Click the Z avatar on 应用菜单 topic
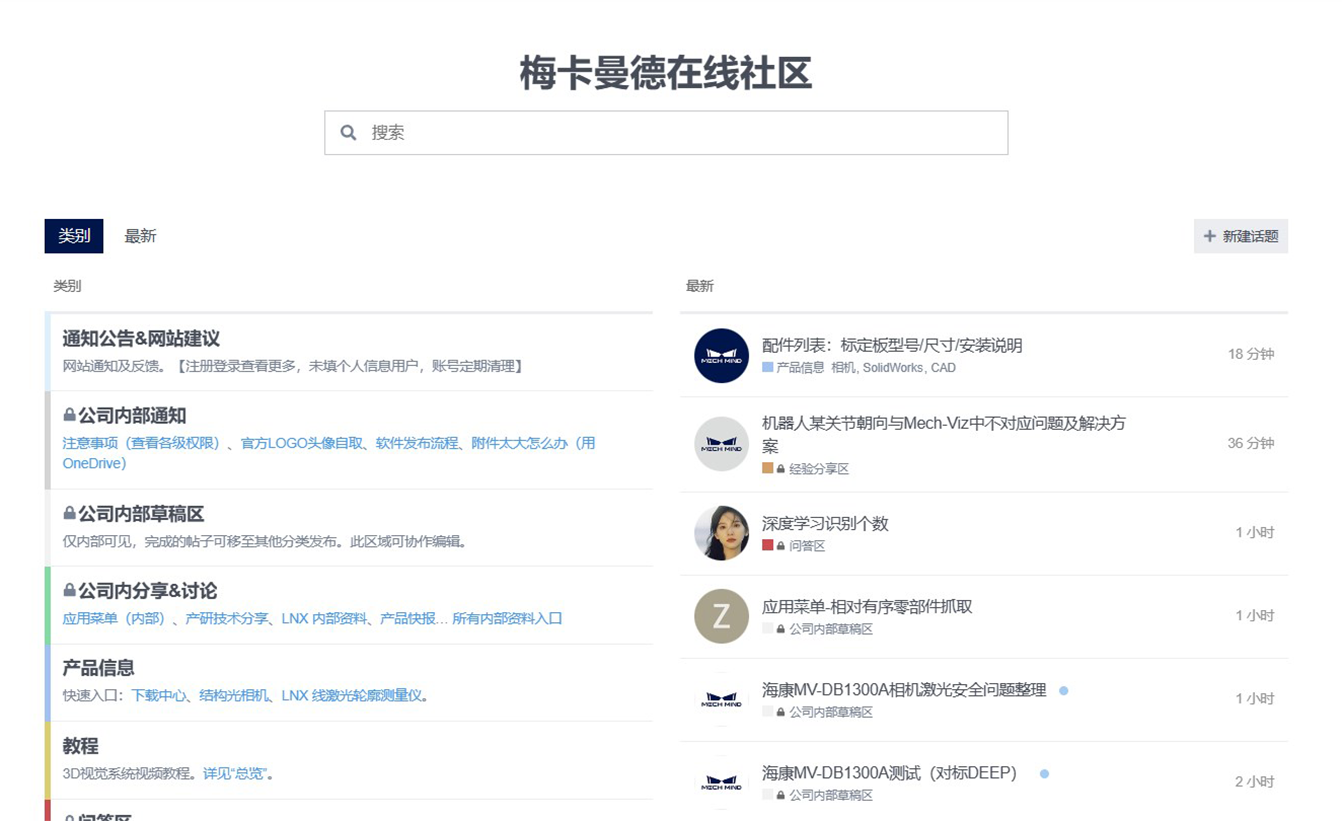1342x821 pixels. click(720, 616)
